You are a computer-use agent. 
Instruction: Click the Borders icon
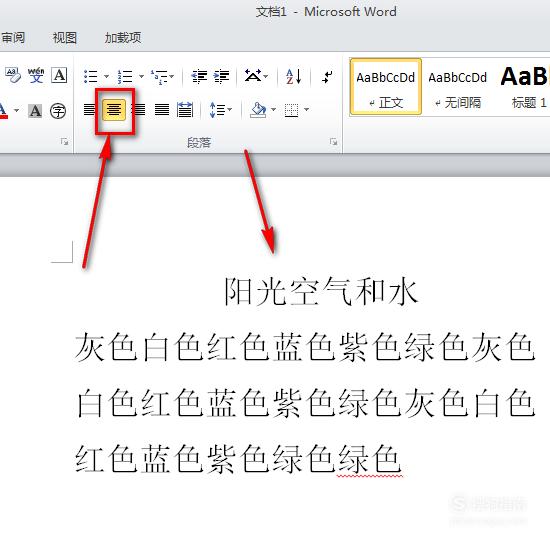291,110
